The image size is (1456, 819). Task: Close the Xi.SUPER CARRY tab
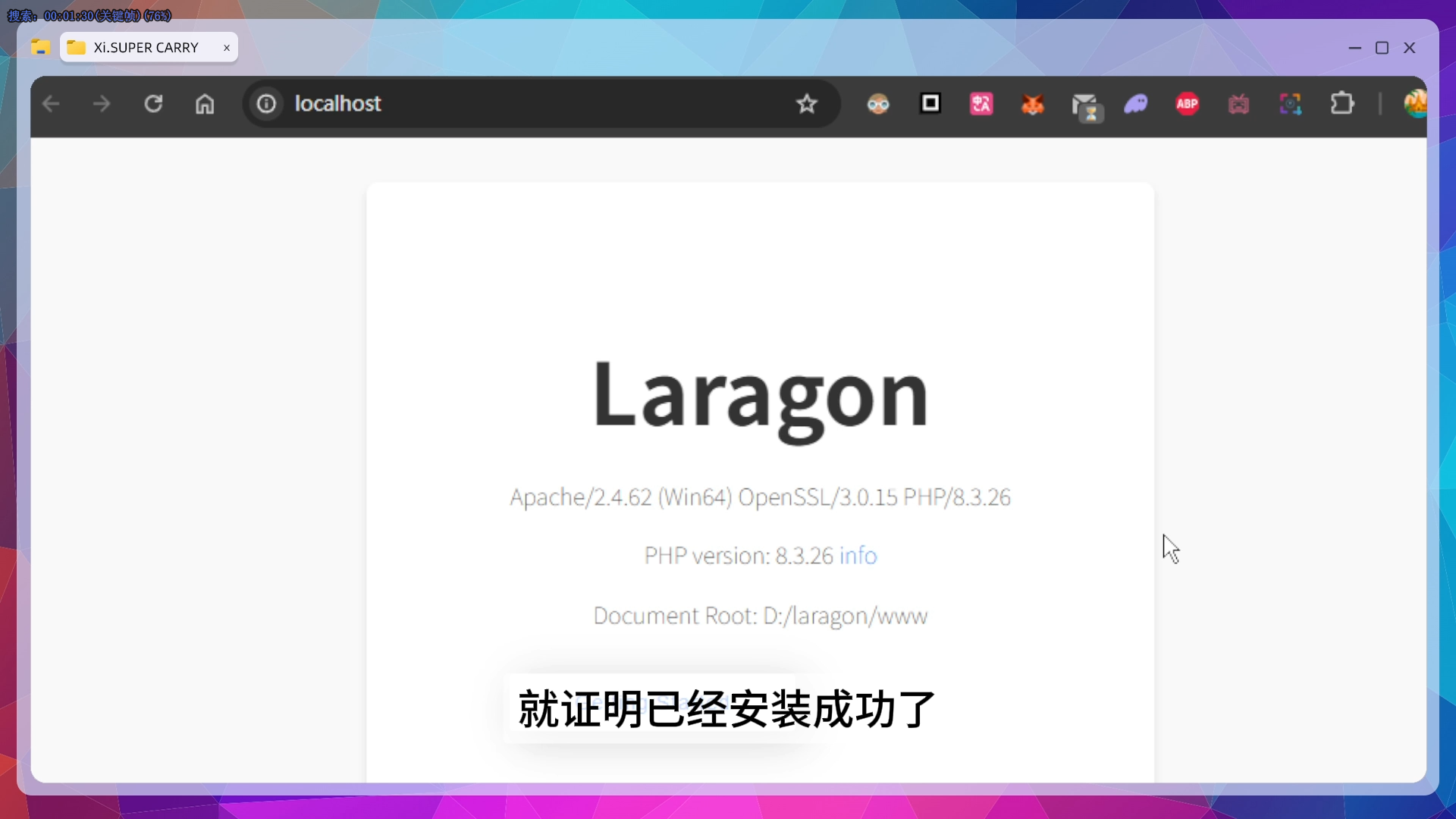tap(226, 48)
